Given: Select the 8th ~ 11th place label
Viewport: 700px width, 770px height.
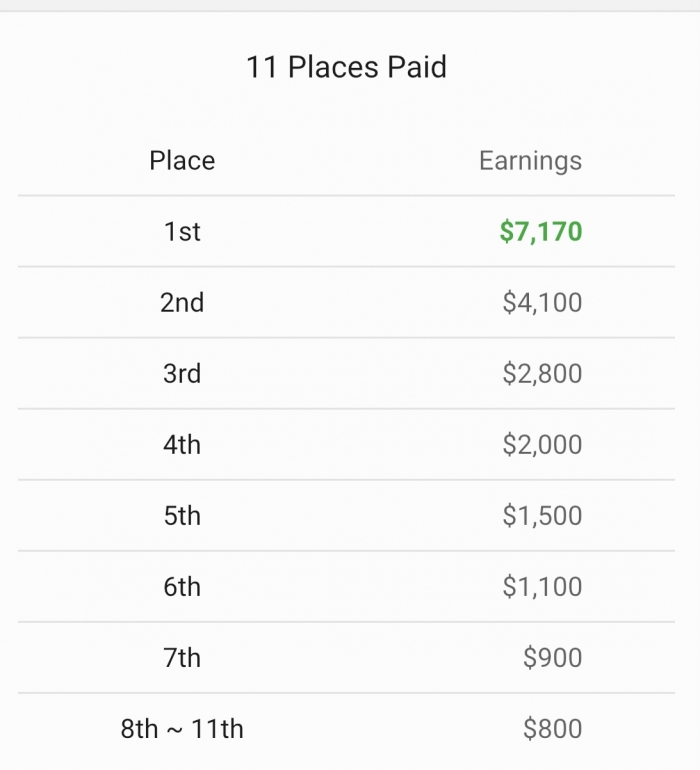Looking at the screenshot, I should pos(182,729).
